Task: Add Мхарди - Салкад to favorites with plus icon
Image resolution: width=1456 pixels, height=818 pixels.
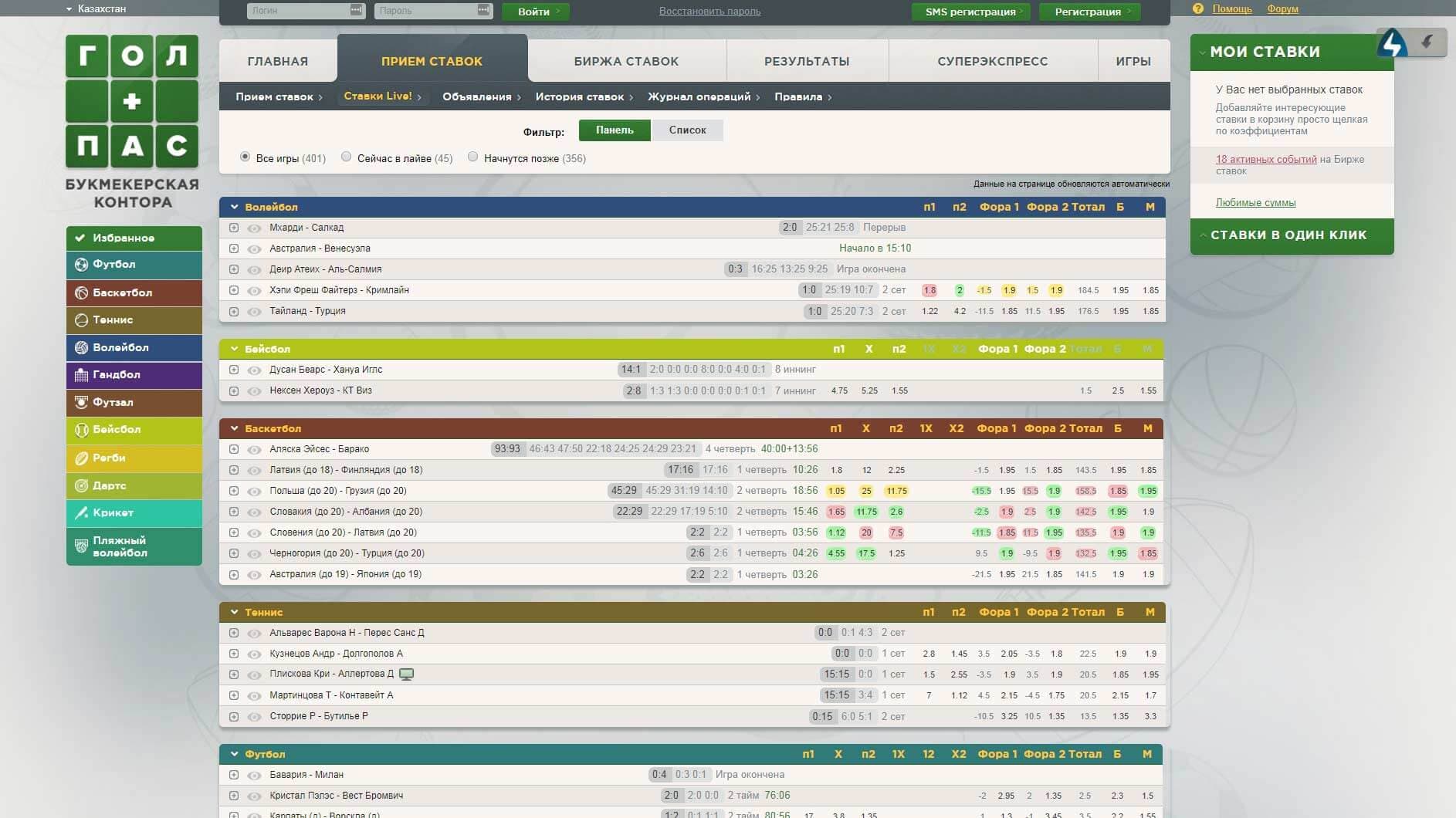Action: click(234, 228)
